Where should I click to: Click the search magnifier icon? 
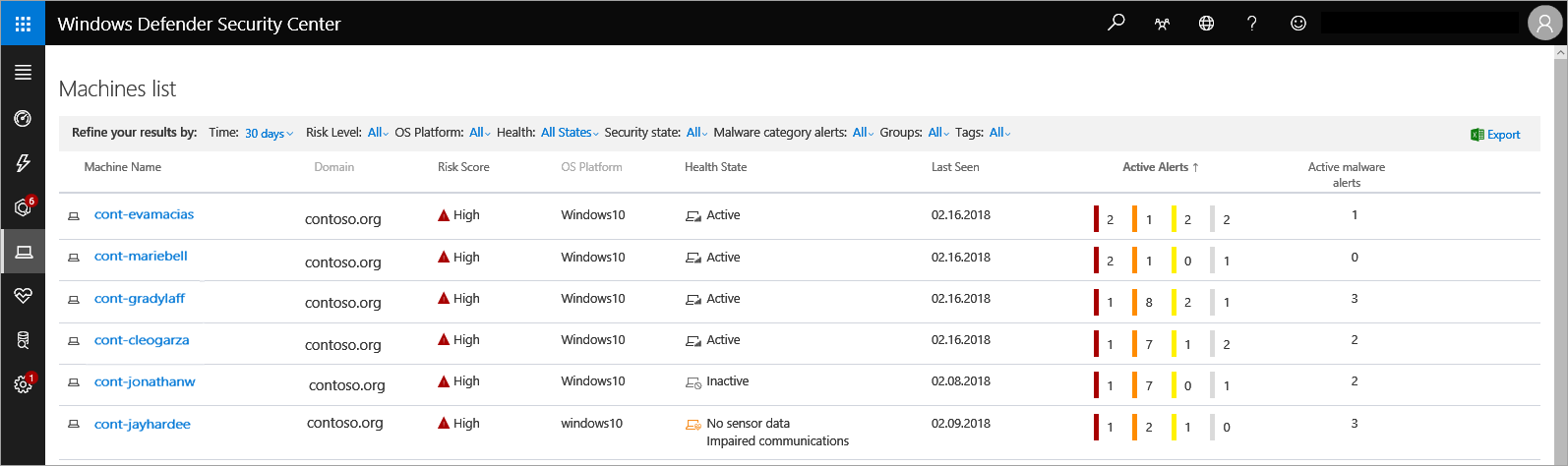click(x=1116, y=23)
